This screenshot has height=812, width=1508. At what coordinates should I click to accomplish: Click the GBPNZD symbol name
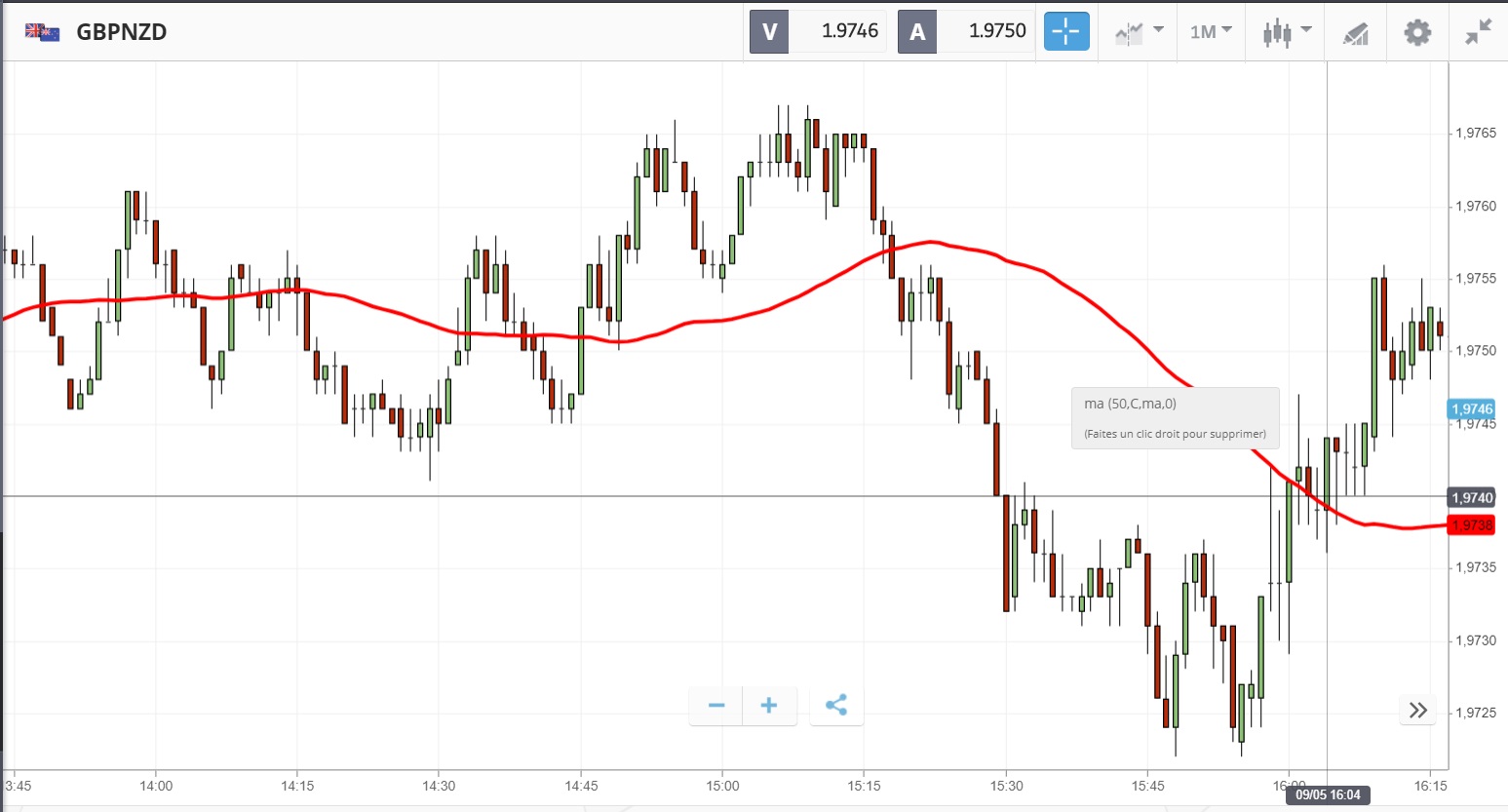(x=122, y=32)
